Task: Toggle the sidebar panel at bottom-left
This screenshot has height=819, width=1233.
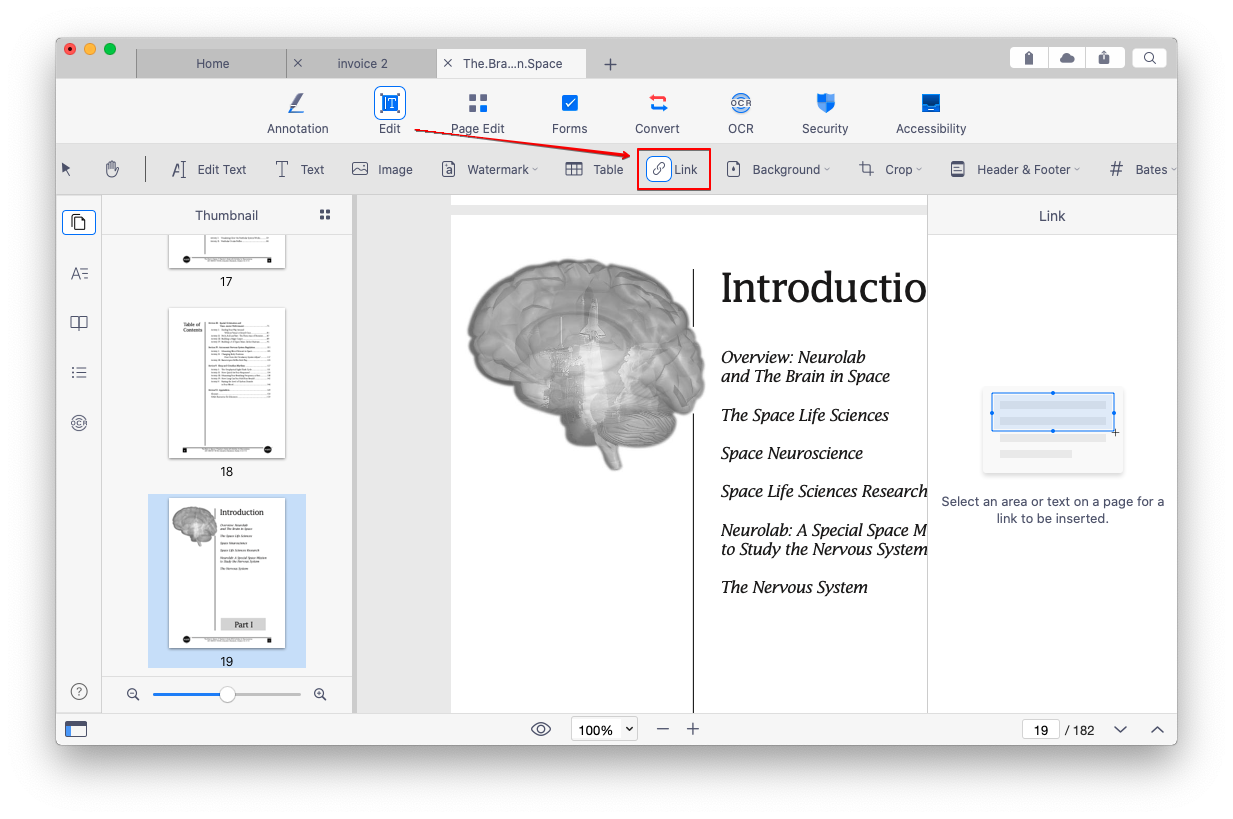Action: tap(76, 729)
